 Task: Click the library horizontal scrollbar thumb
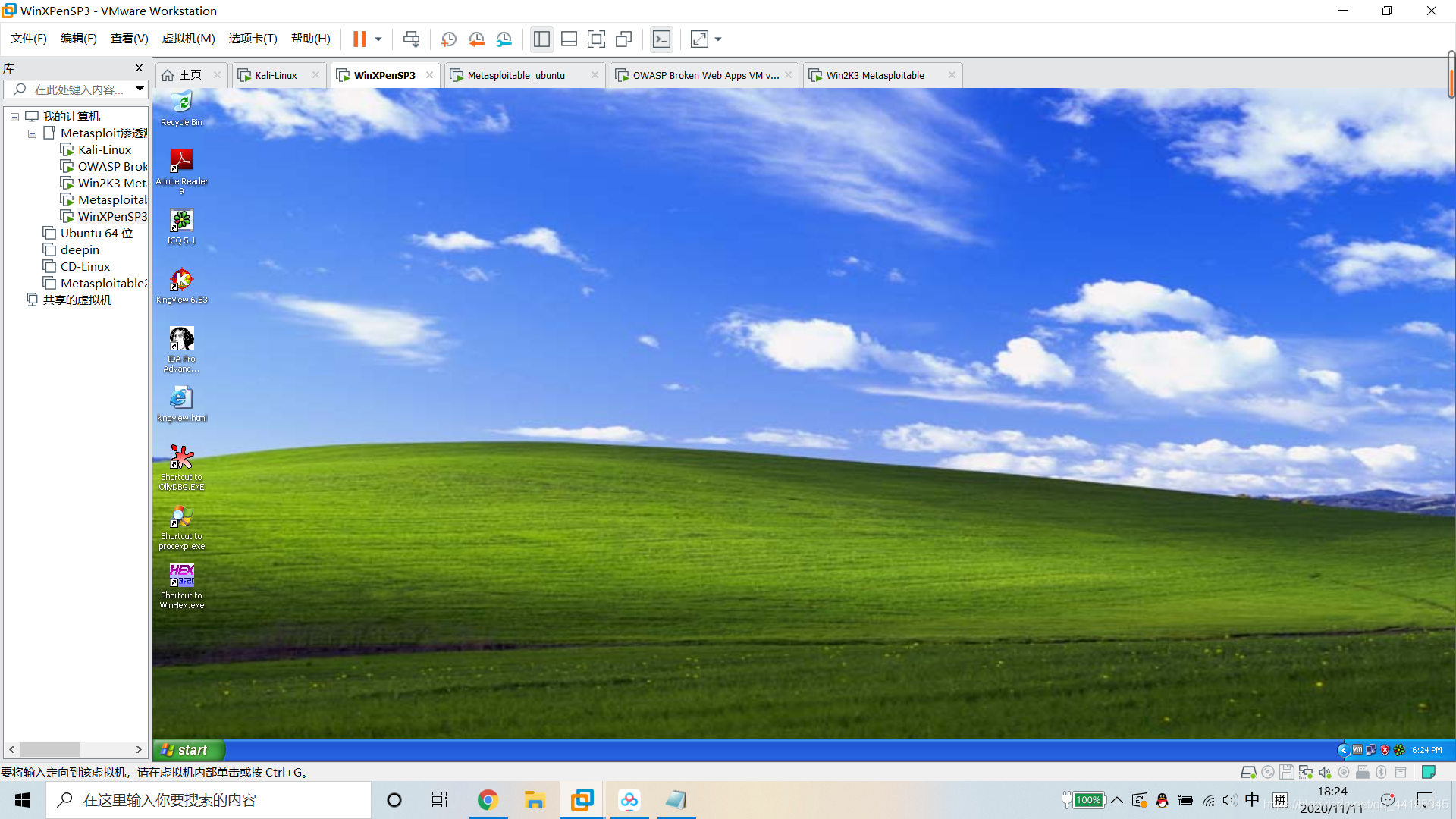[x=50, y=750]
